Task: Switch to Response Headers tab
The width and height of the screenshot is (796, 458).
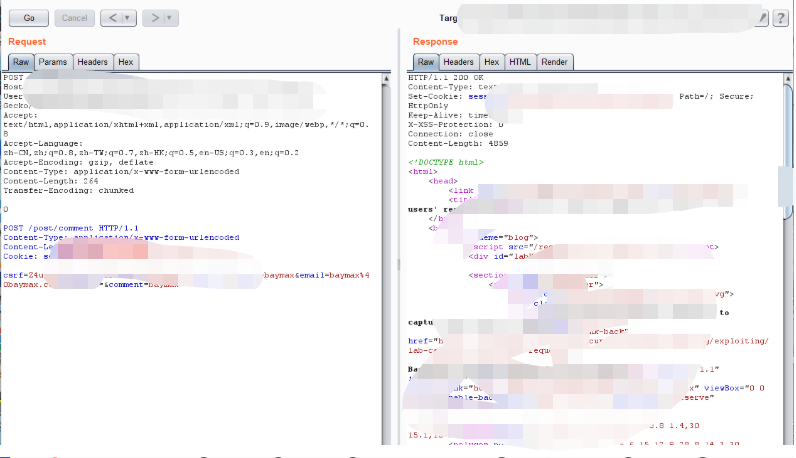Action: (458, 62)
